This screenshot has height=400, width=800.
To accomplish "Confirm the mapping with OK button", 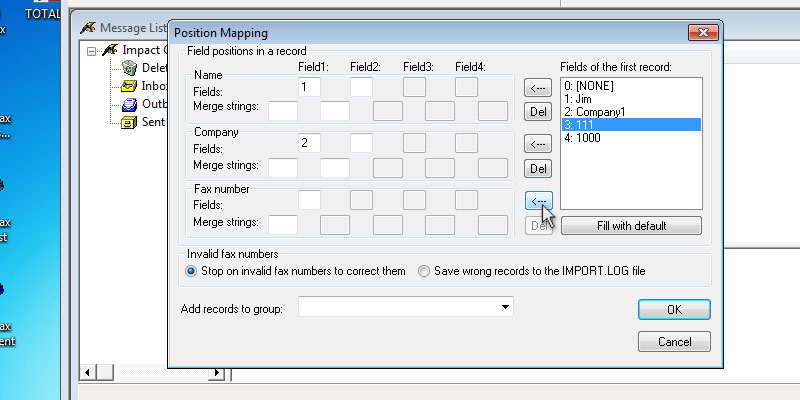I will [x=673, y=310].
